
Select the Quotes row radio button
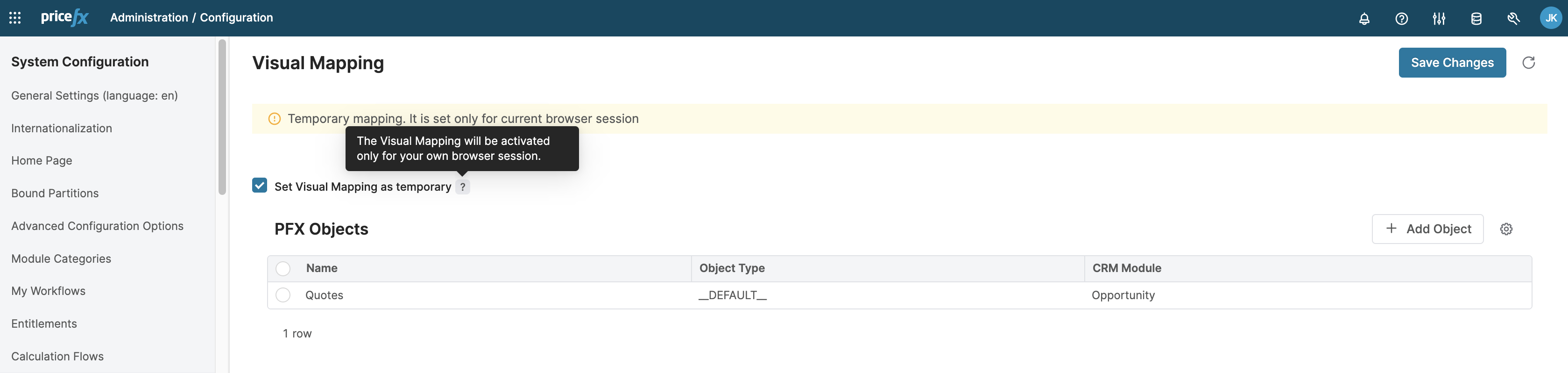pyautogui.click(x=283, y=295)
